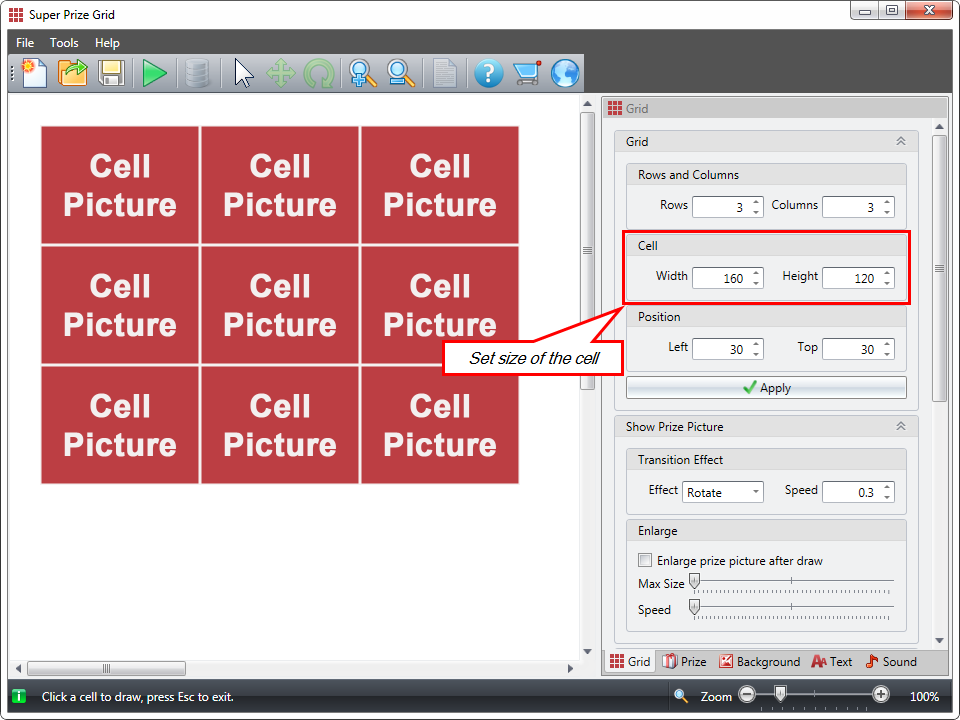The width and height of the screenshot is (960, 720).
Task: Open the Effect dropdown showing Rotate
Action: 723,492
